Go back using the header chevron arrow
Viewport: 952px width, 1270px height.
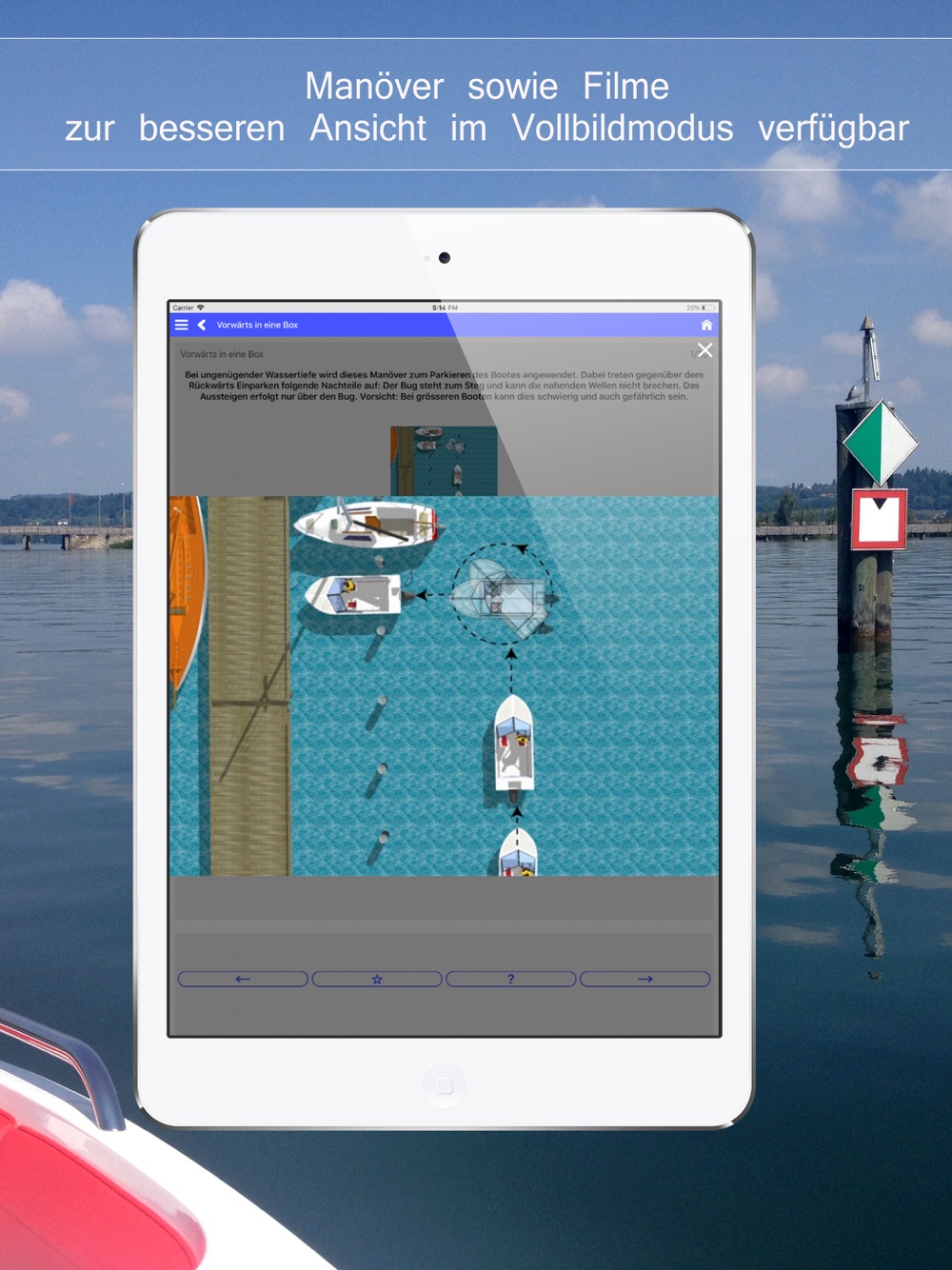point(202,325)
